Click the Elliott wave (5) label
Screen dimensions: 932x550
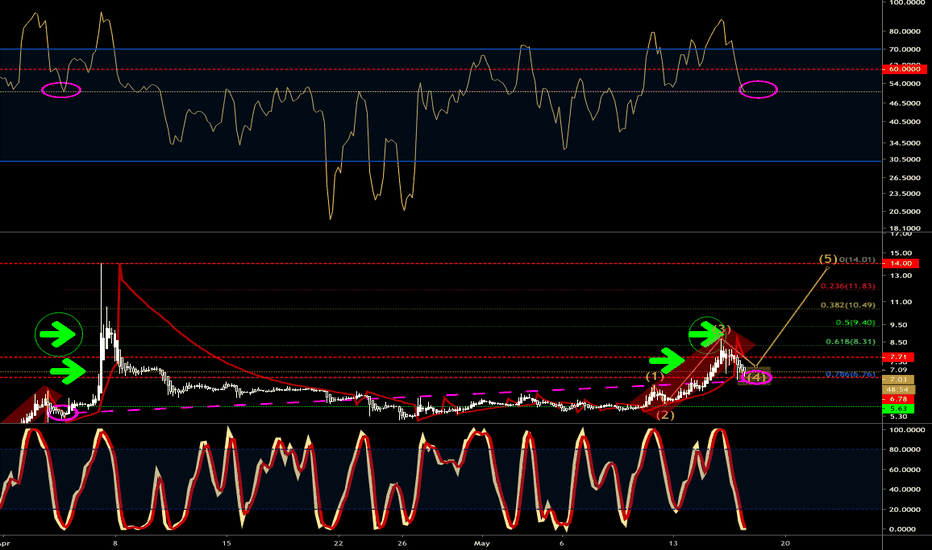[829, 259]
